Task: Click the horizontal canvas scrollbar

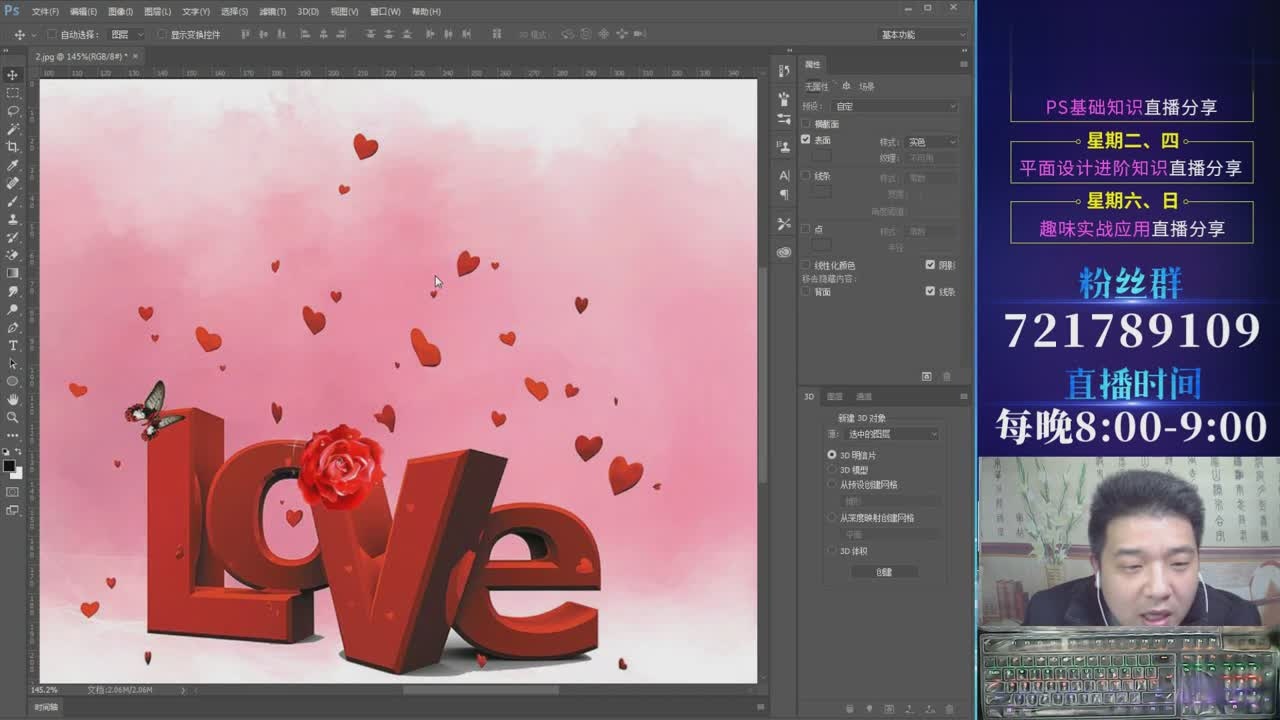Action: coord(480,689)
